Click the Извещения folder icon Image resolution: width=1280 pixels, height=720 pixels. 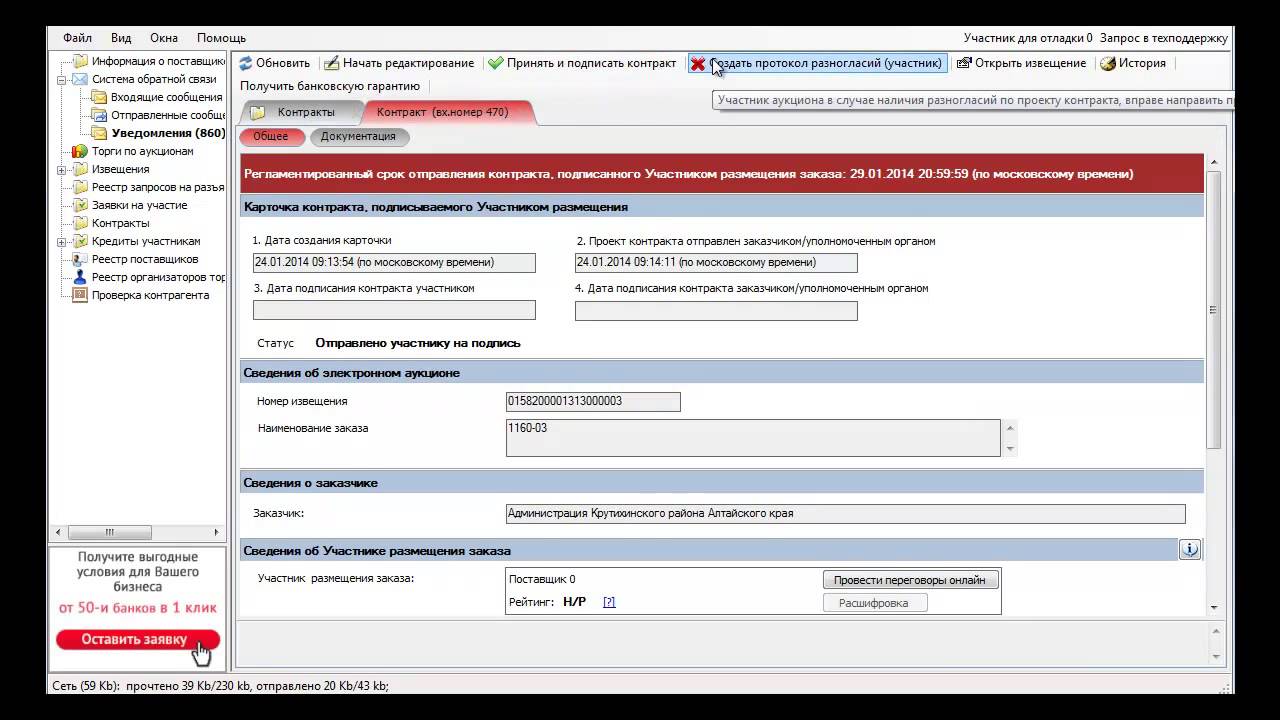80,169
